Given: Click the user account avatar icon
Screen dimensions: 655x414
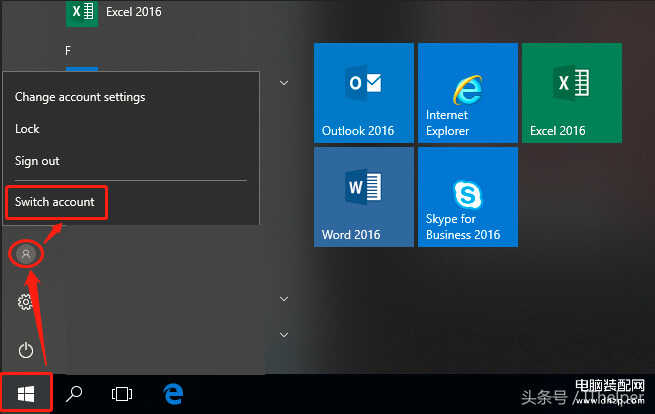Looking at the screenshot, I should pos(26,254).
